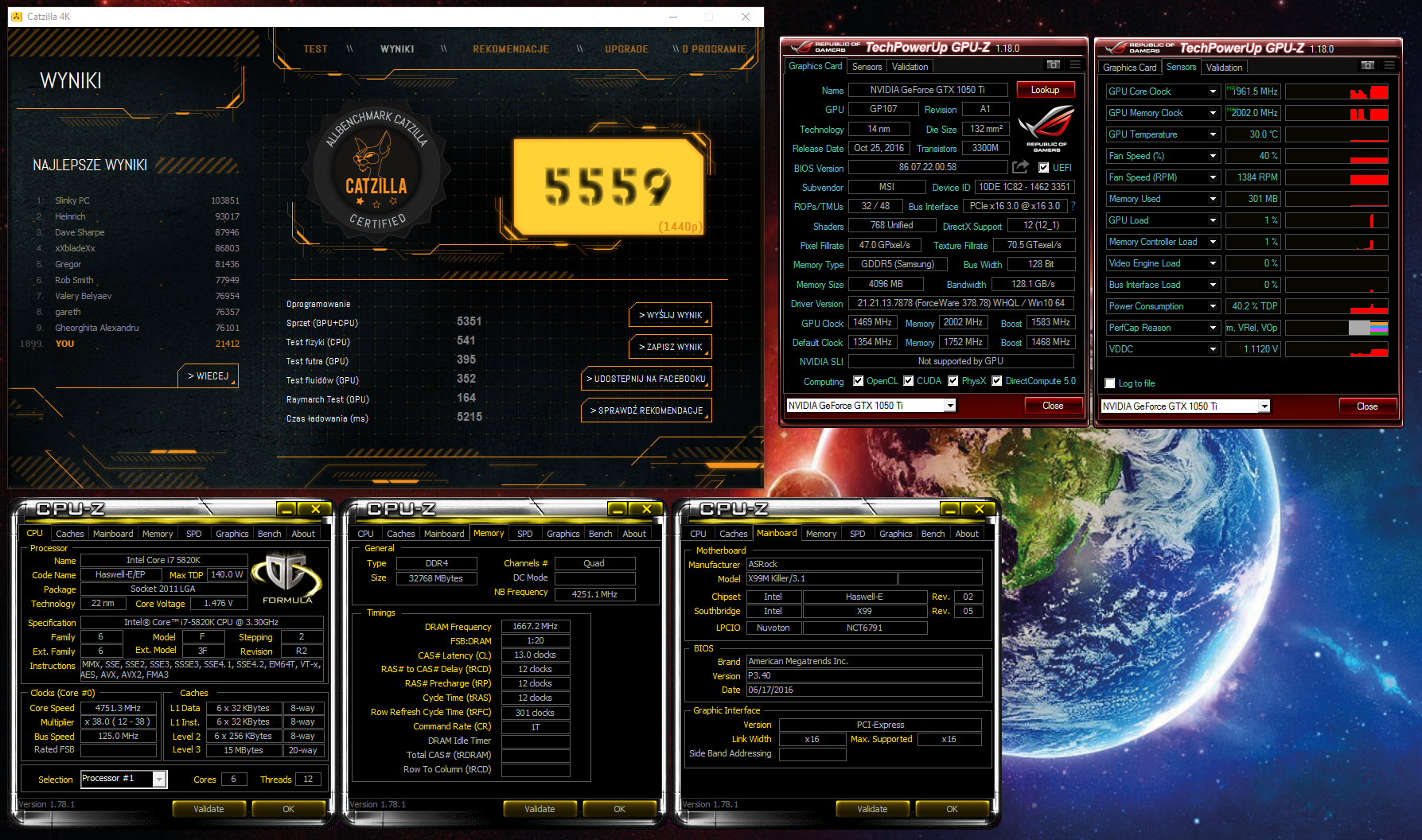Click Validate in the CPU-Z processor window
Viewport: 1422px width, 840px height.
click(208, 809)
